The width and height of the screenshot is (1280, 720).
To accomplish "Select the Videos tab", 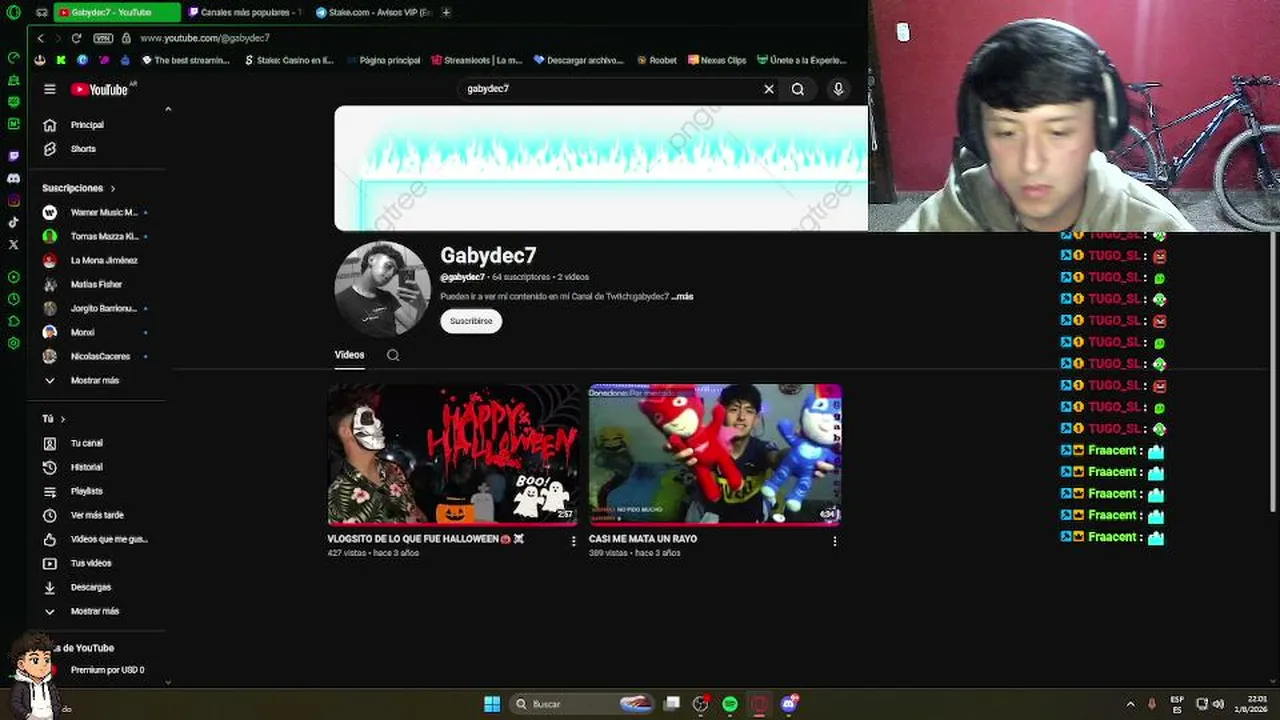I will coord(349,355).
